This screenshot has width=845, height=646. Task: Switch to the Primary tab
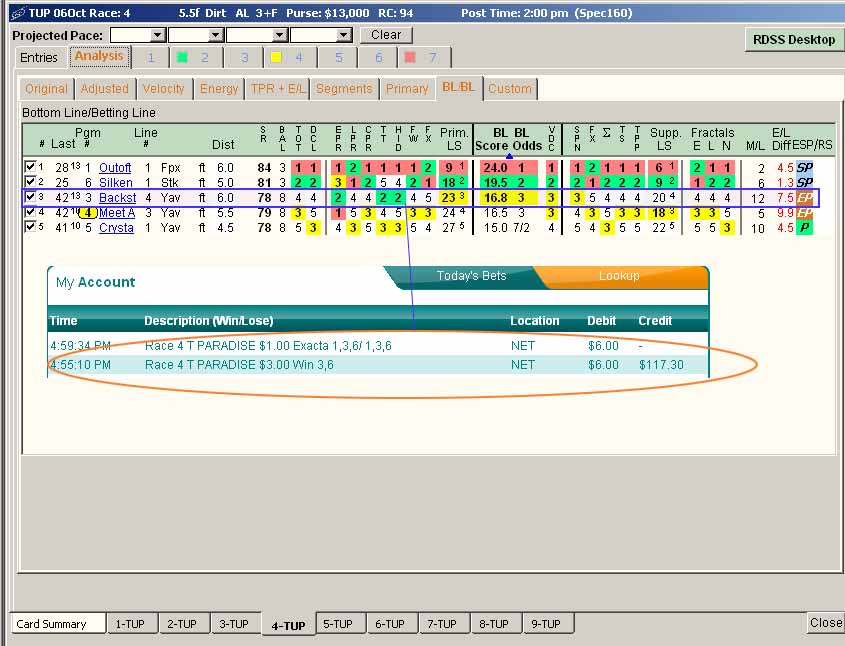(x=407, y=89)
